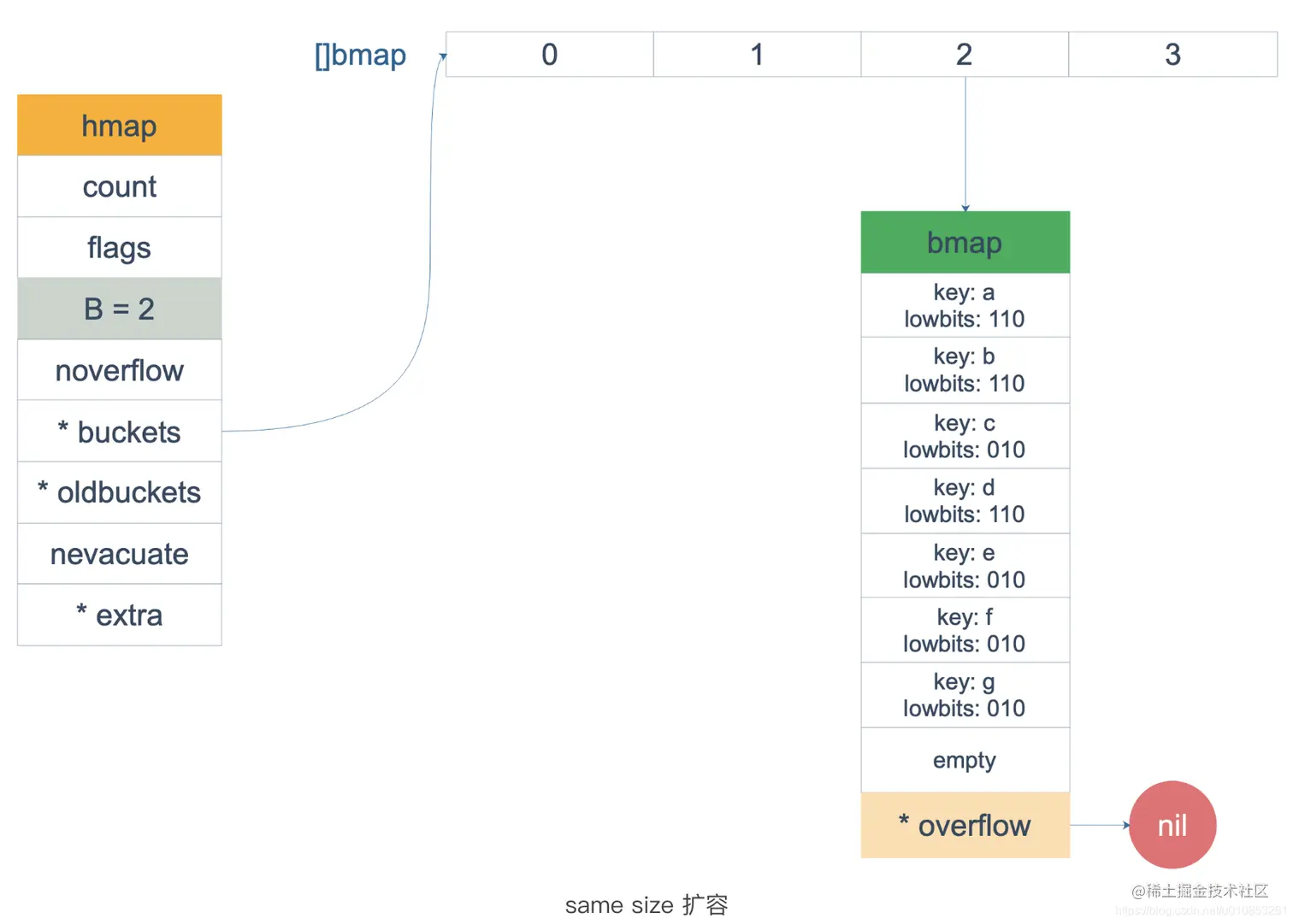Click bucket array cell 3
The image size is (1293, 924).
1172,55
